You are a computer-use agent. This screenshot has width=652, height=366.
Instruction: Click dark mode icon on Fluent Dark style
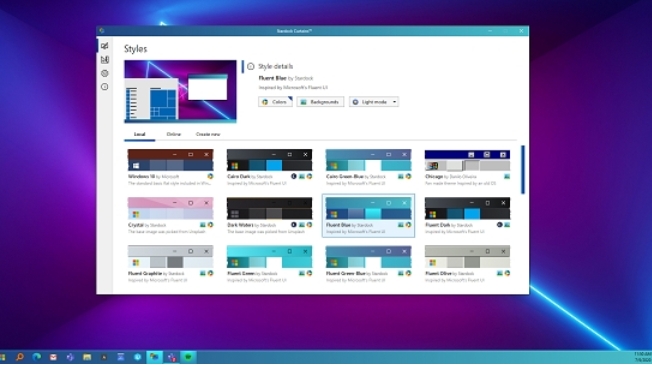(x=499, y=225)
